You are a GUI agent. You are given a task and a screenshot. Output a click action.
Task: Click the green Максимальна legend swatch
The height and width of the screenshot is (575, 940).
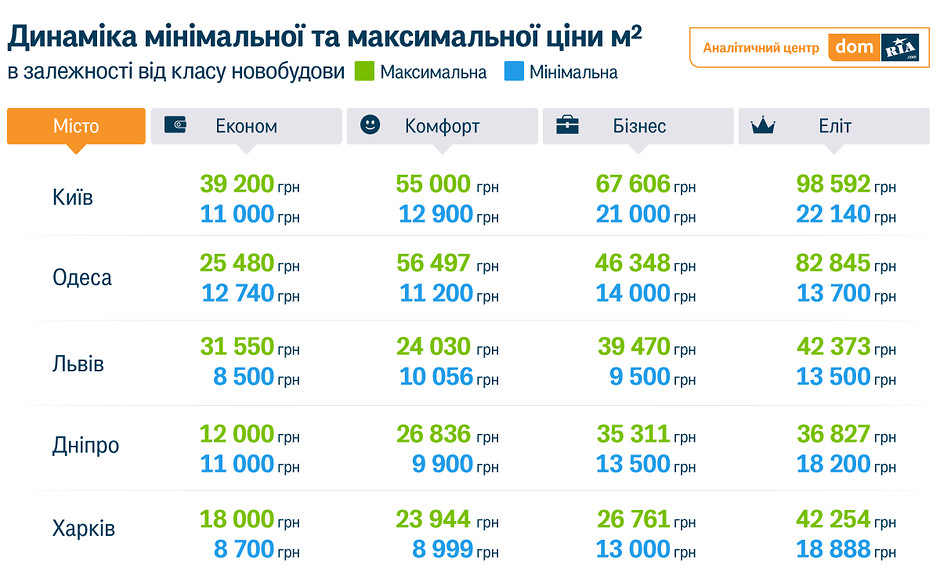click(364, 72)
